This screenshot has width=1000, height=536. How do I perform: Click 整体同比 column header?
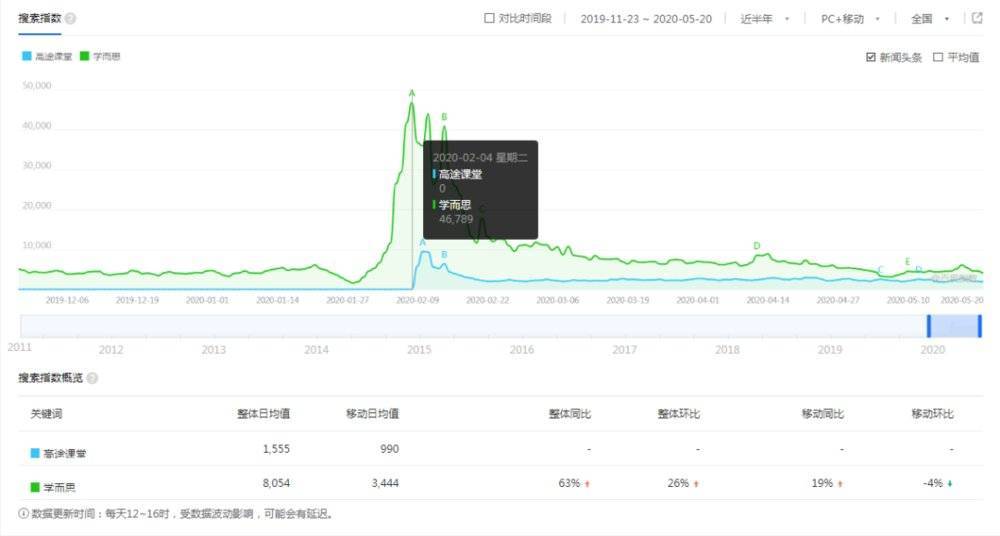pos(570,413)
